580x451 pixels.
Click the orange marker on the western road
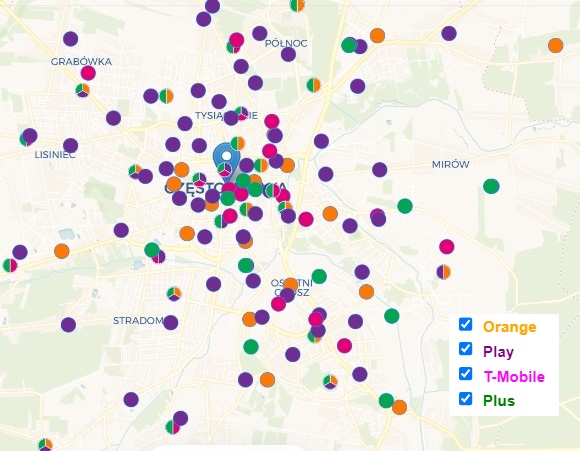(62, 251)
